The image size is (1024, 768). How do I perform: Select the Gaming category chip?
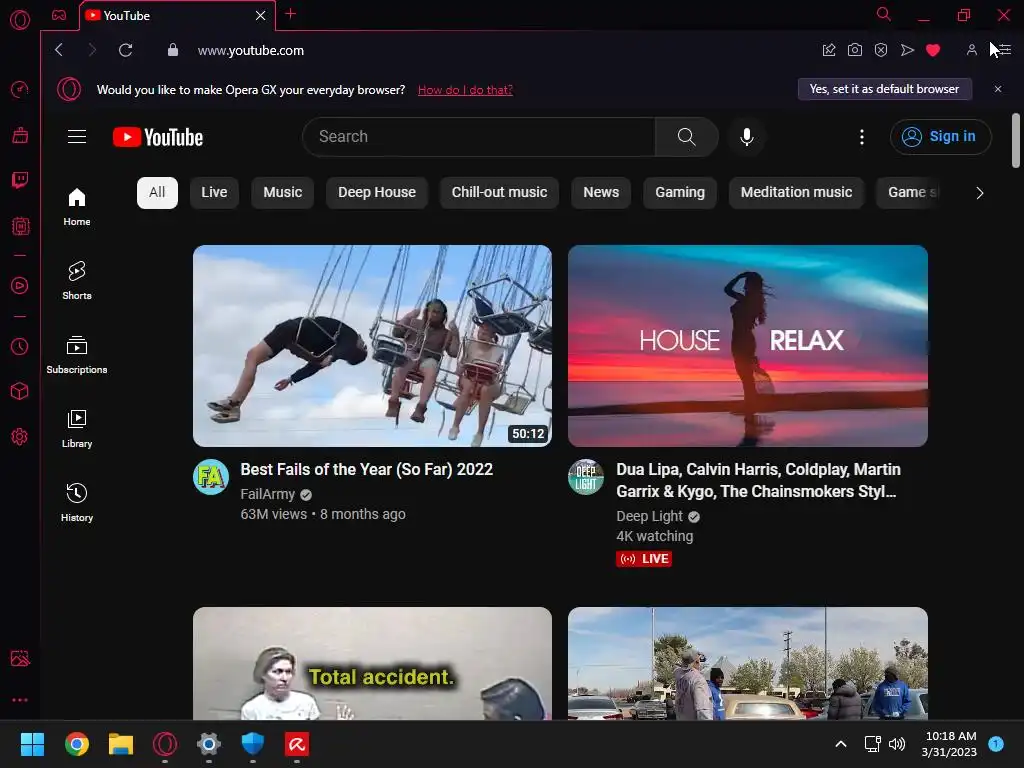tap(680, 193)
